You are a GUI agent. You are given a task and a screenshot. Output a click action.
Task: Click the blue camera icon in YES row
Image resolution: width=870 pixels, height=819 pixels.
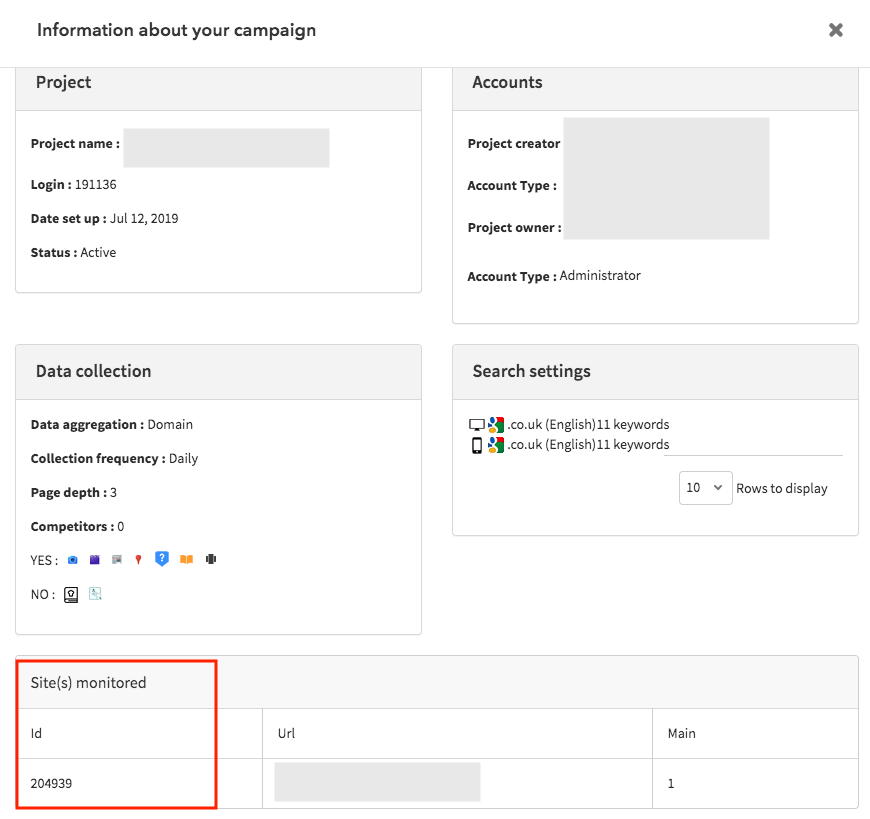73,560
